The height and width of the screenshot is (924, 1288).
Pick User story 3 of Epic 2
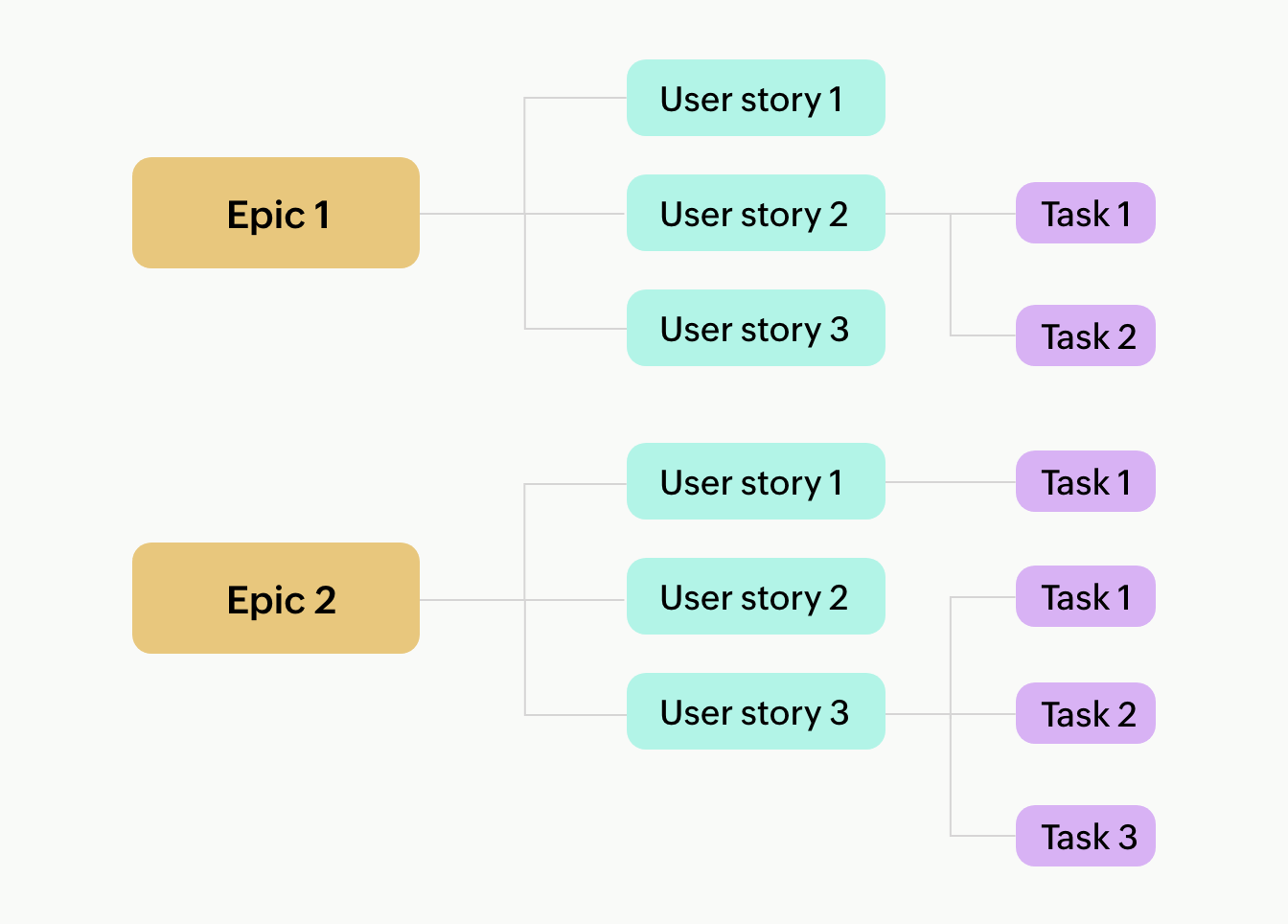tap(755, 711)
